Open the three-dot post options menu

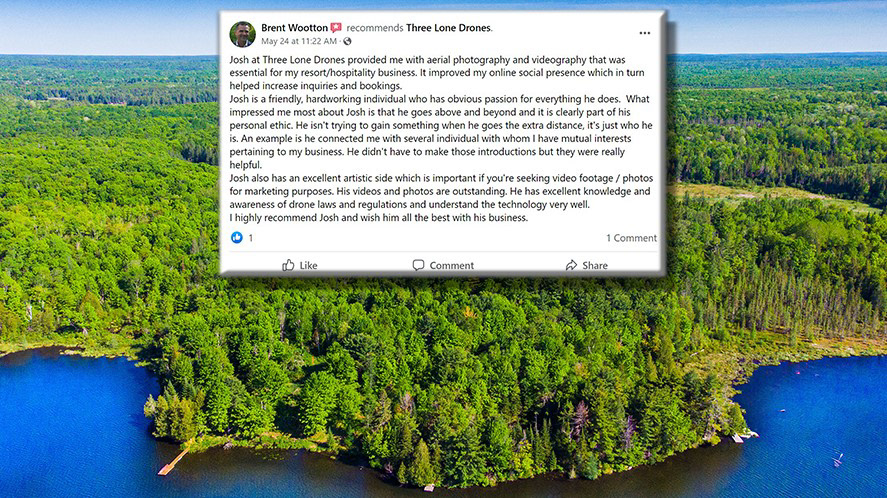point(644,33)
